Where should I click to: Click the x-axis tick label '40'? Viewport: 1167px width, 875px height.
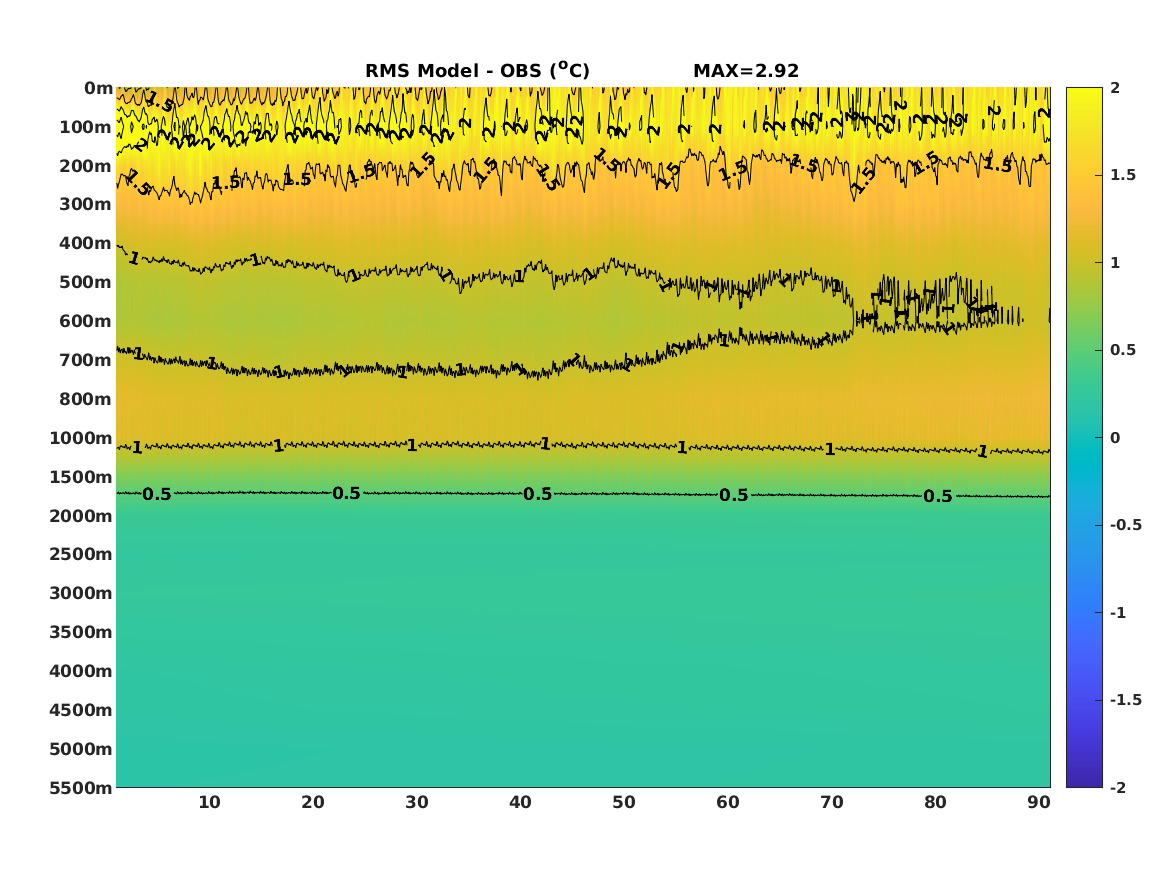(520, 803)
